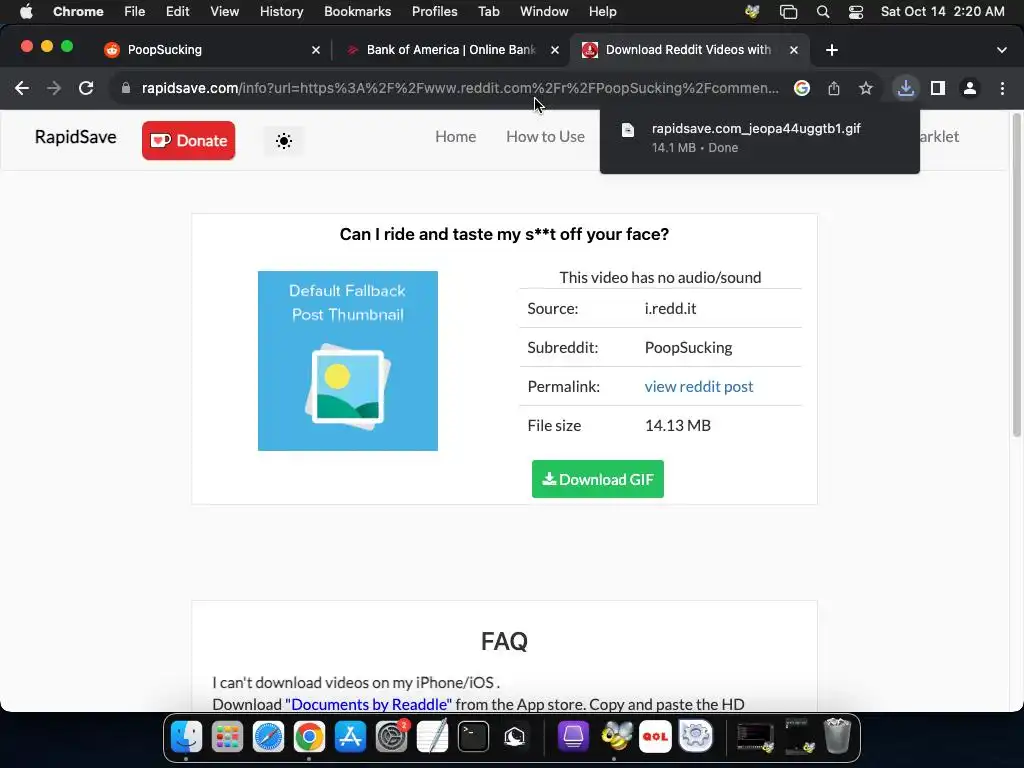Expand the tab search chevron

[1002, 50]
